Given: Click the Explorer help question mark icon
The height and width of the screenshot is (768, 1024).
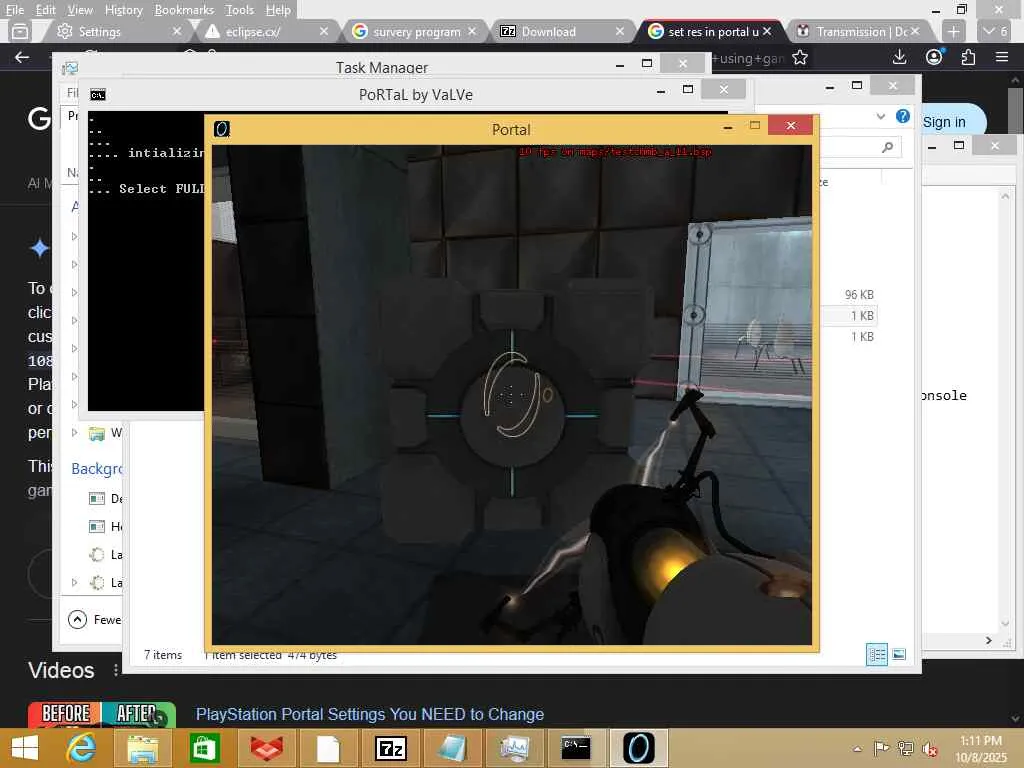Looking at the screenshot, I should (x=903, y=116).
